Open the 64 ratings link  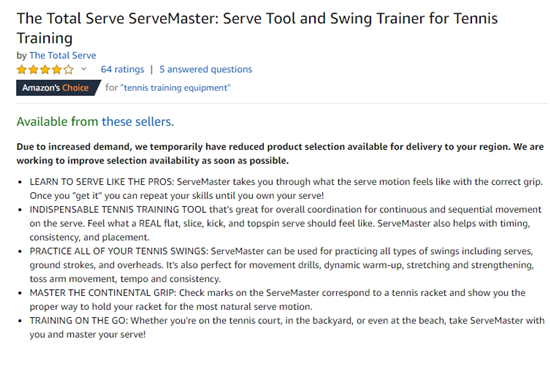122,69
